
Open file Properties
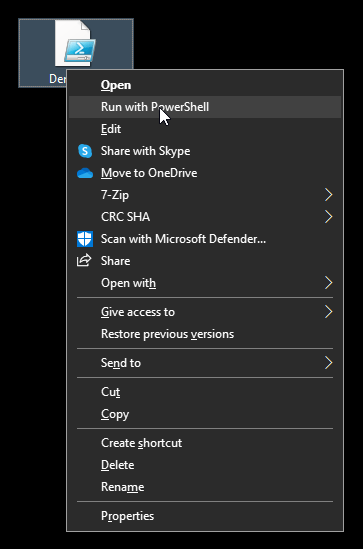[205, 516]
